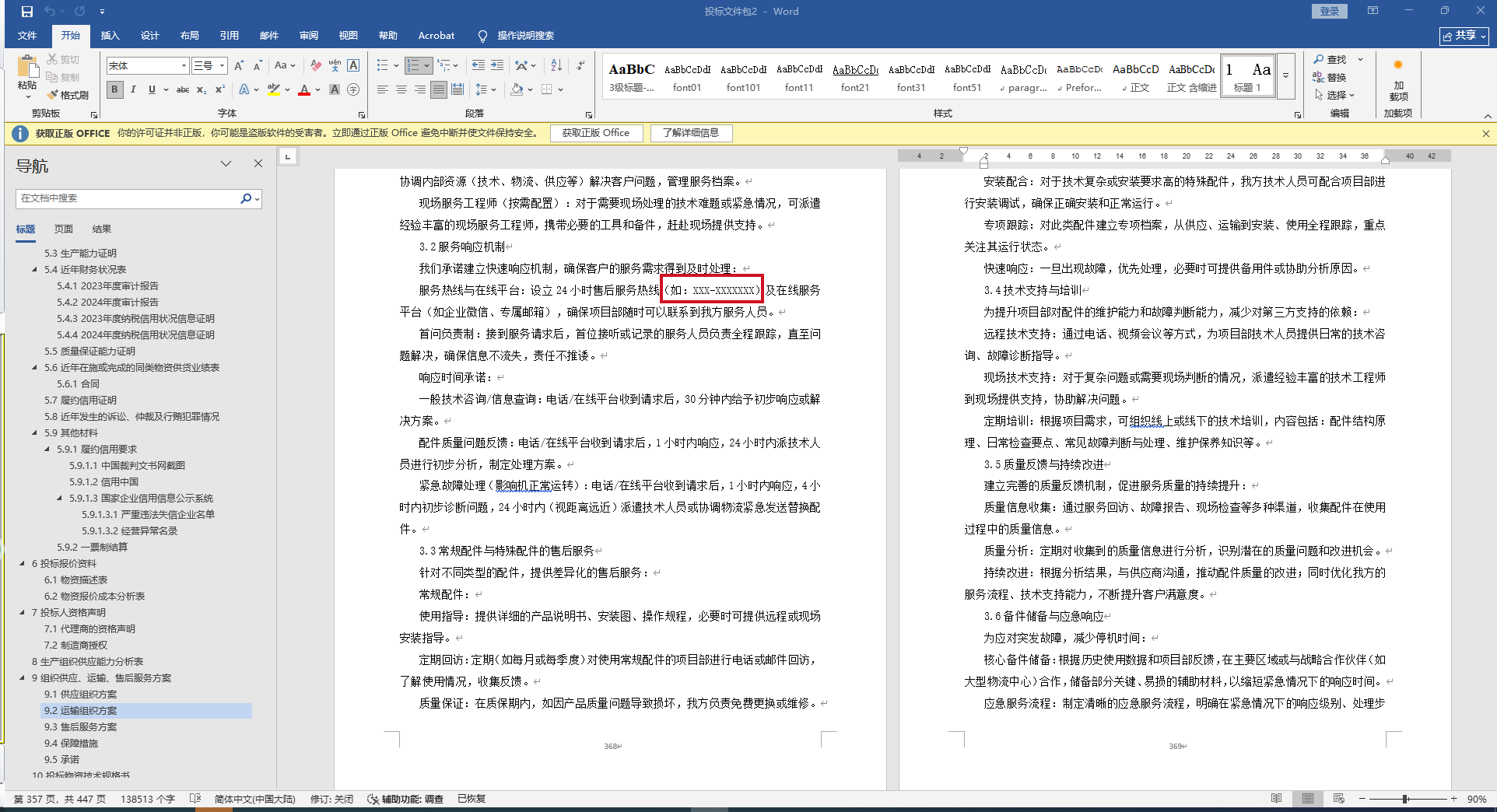Open the font size dropdown (三号)
The image size is (1497, 812).
(x=223, y=65)
